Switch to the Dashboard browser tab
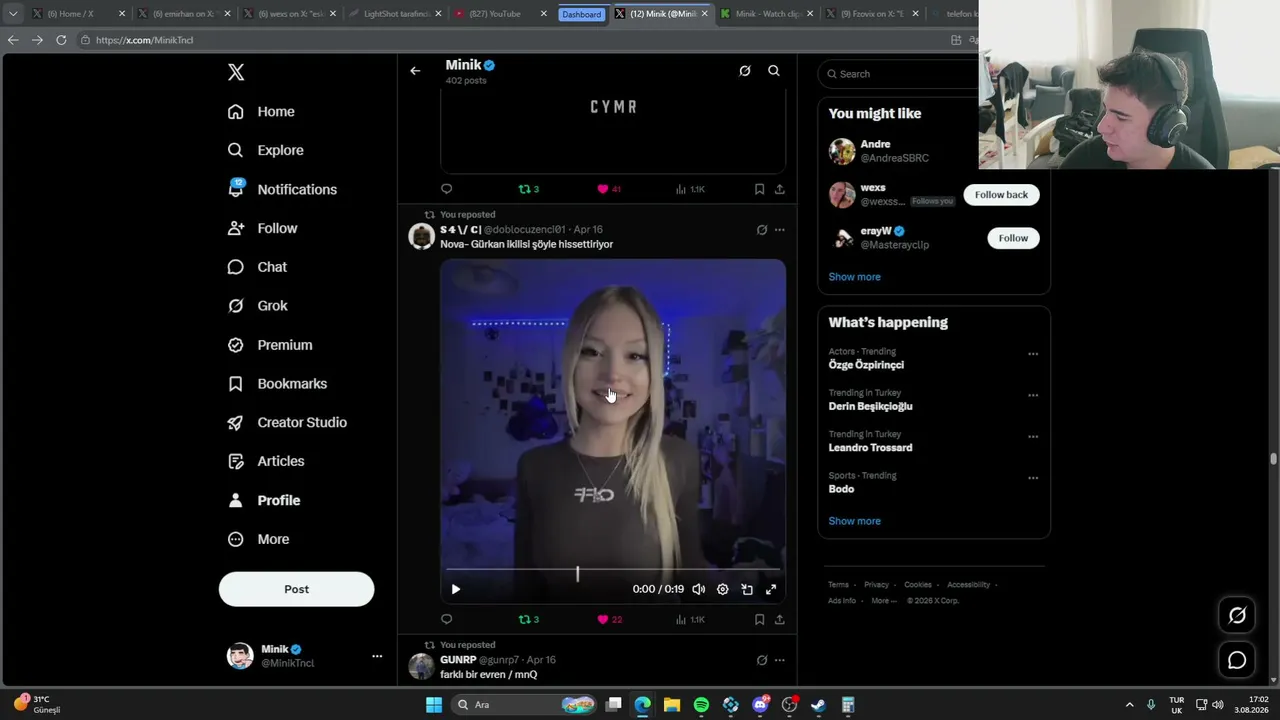The width and height of the screenshot is (1280, 720). tap(581, 14)
